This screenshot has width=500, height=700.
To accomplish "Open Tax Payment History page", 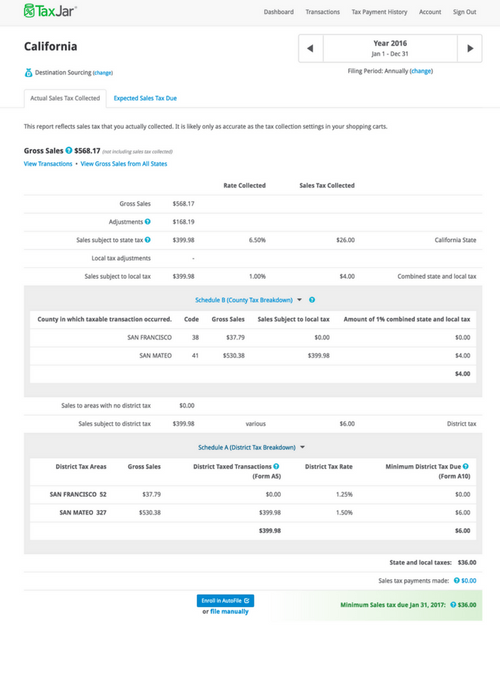I will point(379,12).
